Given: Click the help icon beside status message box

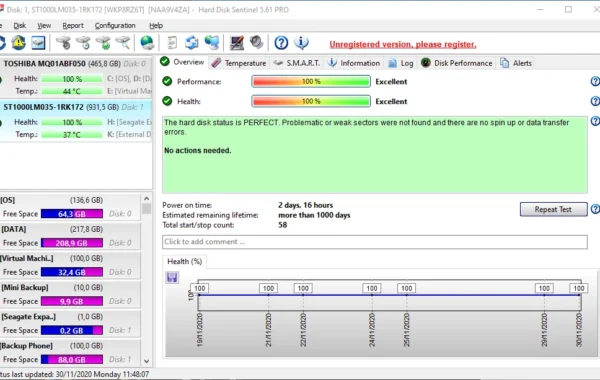Looking at the screenshot, I should coord(595,121).
